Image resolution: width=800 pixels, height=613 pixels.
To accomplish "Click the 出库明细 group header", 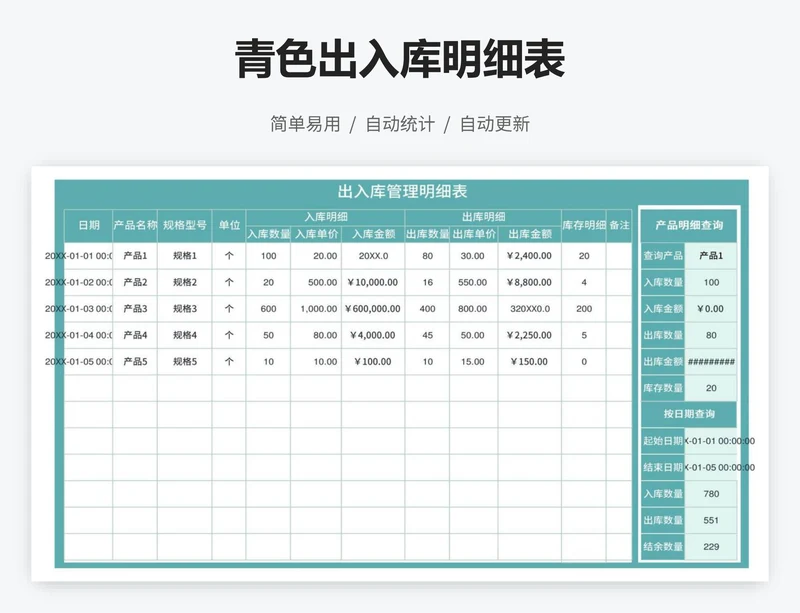I will (483, 217).
